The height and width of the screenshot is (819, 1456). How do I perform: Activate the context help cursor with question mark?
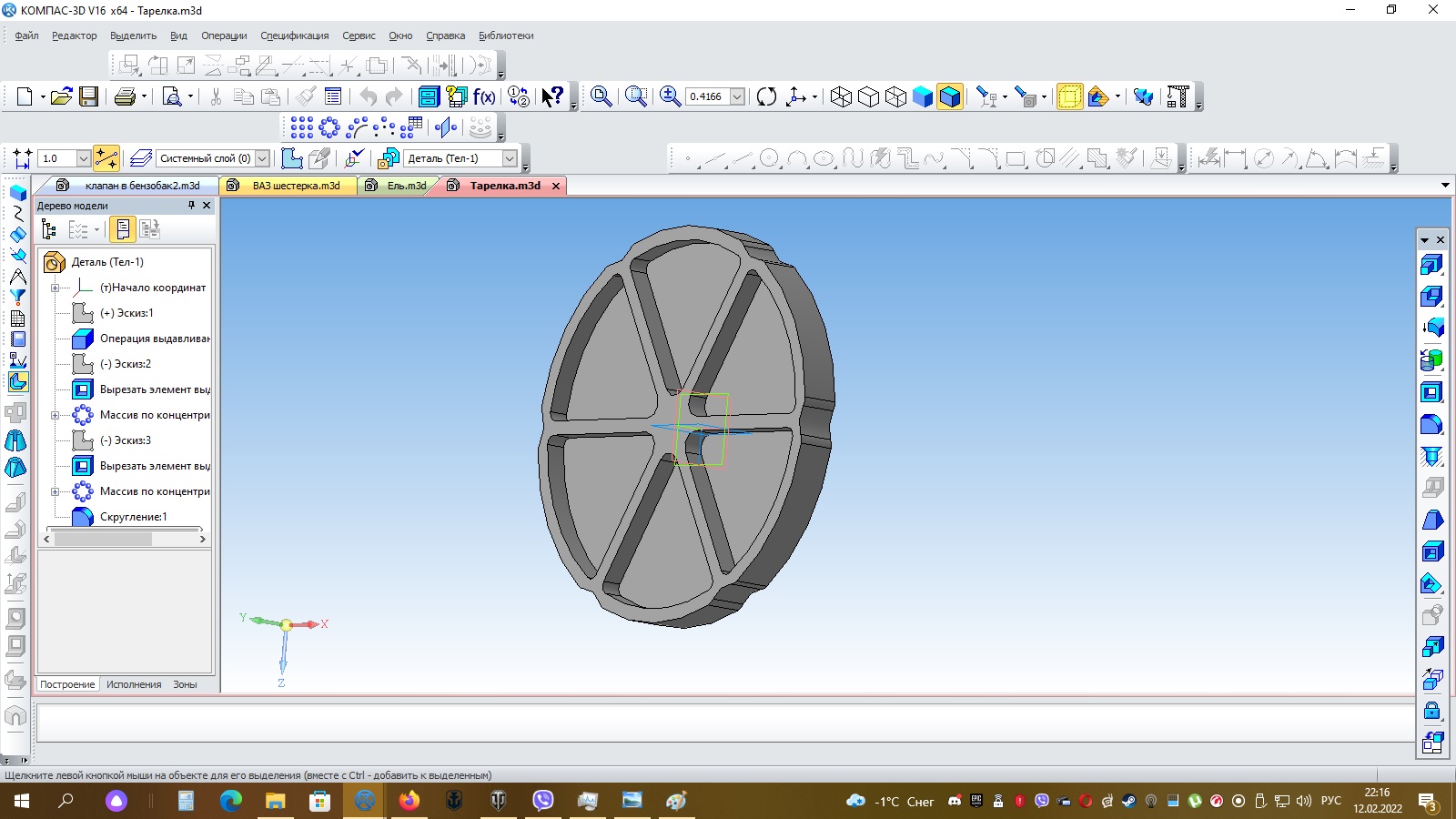[x=552, y=96]
